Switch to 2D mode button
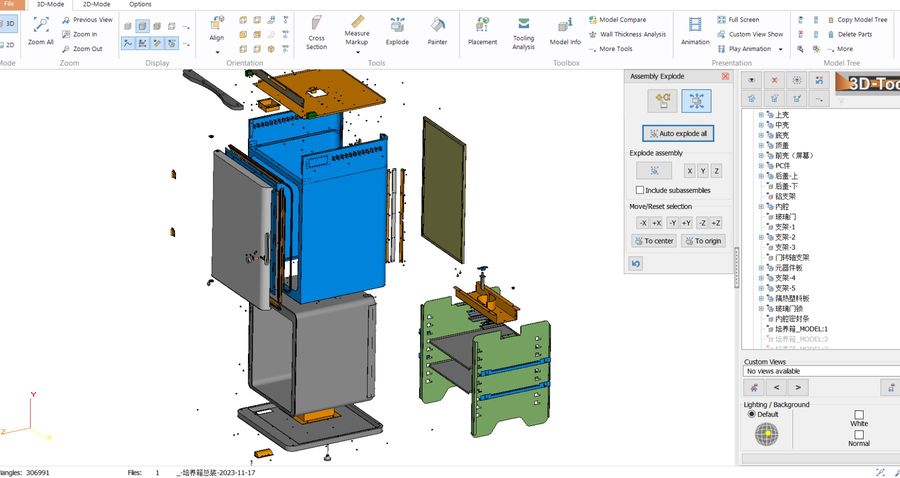The width and height of the screenshot is (900, 478). coord(7,44)
